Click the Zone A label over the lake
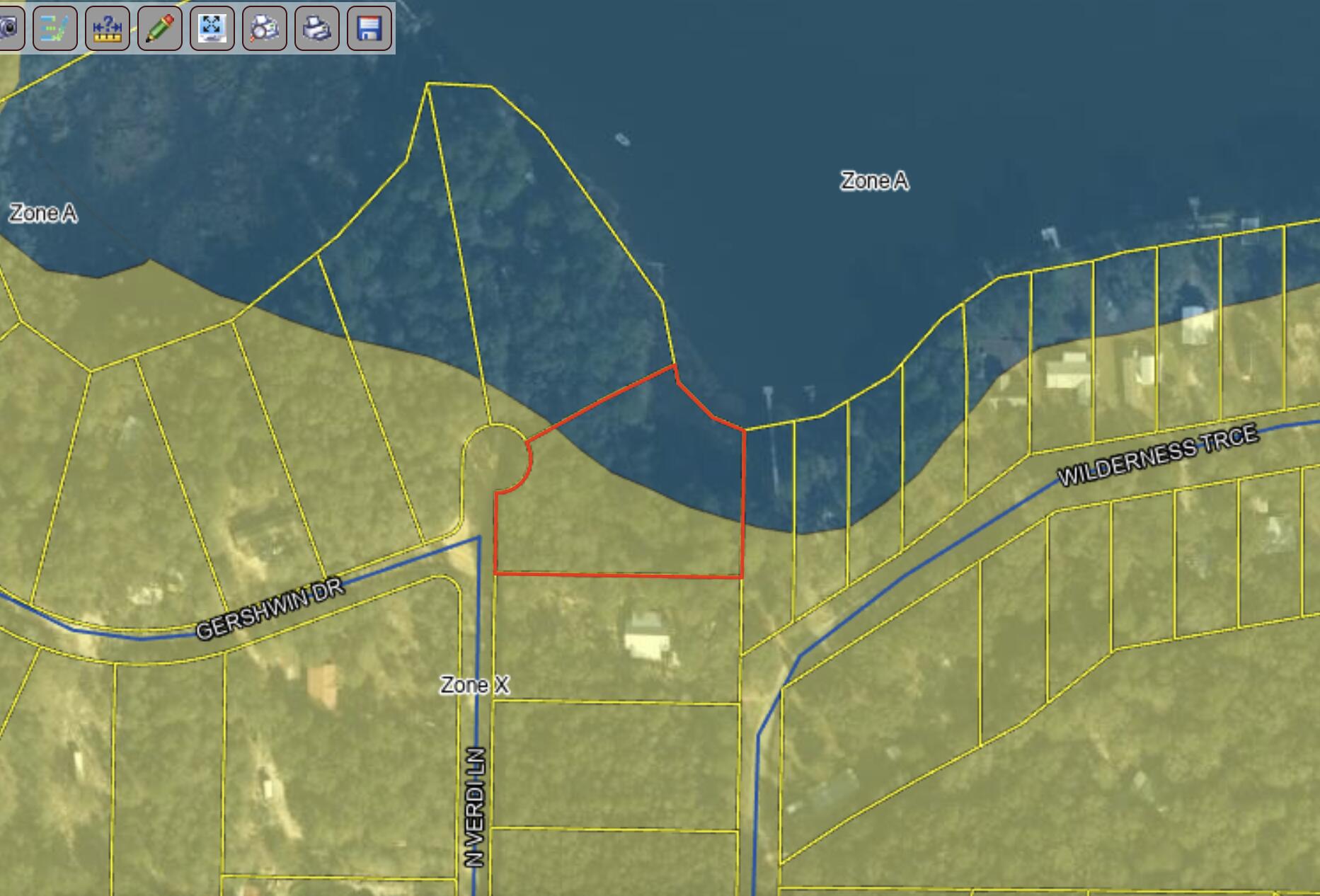The height and width of the screenshot is (896, 1320). (x=874, y=181)
